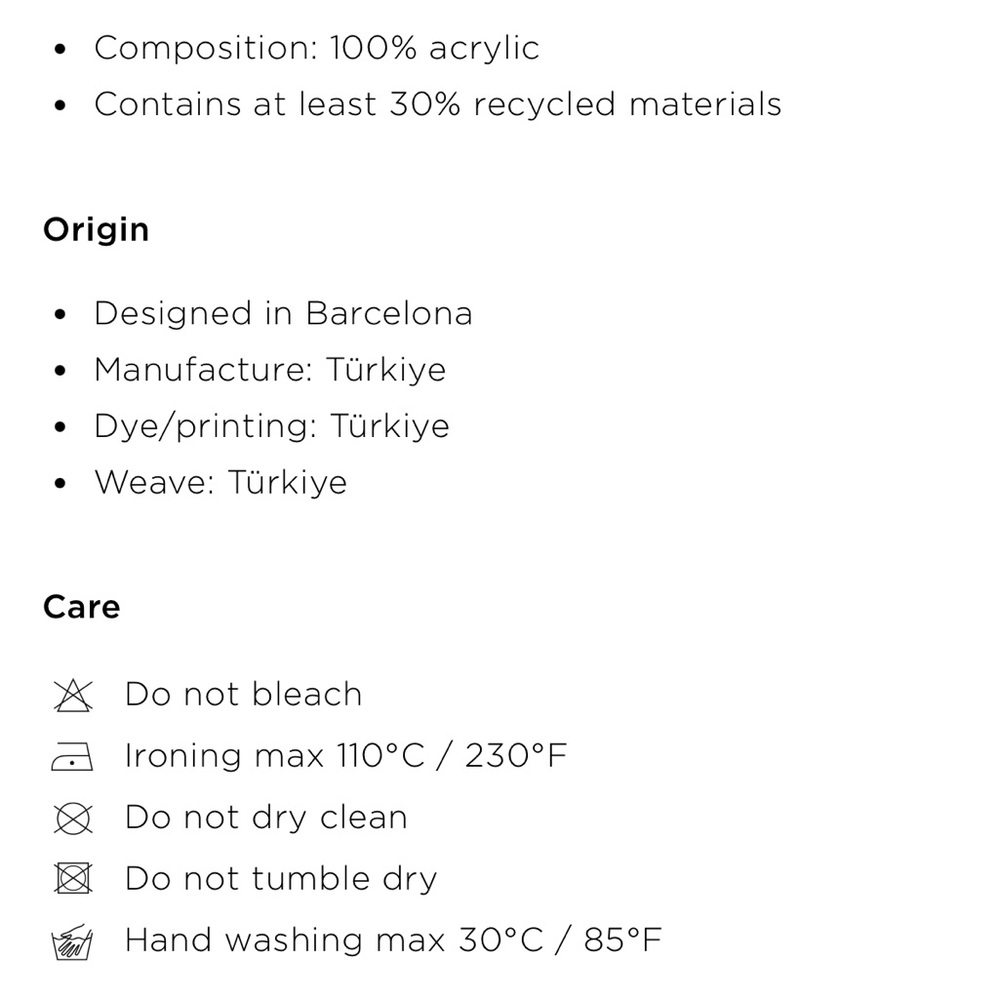This screenshot has width=1000, height=1000.
Task: Click the 'Do not dry clean' label
Action: [x=266, y=818]
